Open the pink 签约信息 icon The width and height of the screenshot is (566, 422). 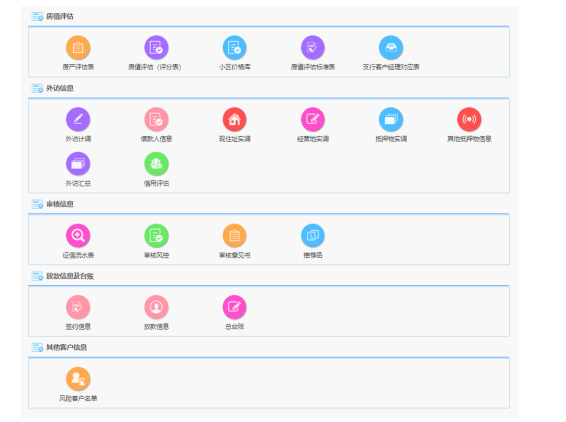[78, 307]
